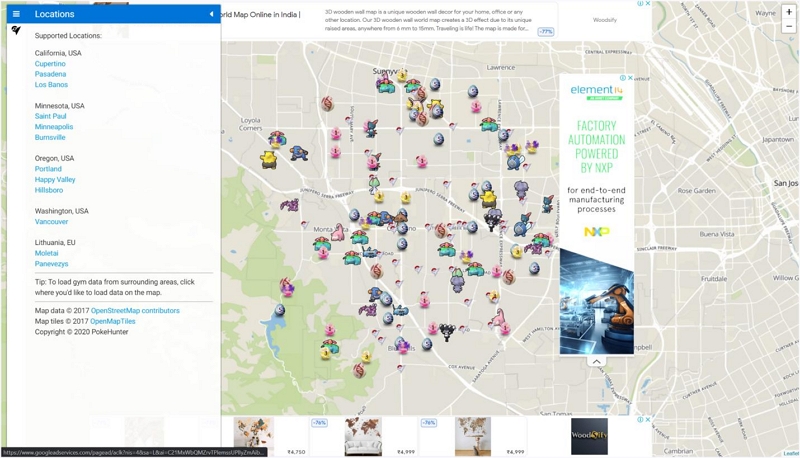The width and height of the screenshot is (800, 458).
Task: Click the orange striped egg west of Sunnyvale
Action: click(x=328, y=104)
